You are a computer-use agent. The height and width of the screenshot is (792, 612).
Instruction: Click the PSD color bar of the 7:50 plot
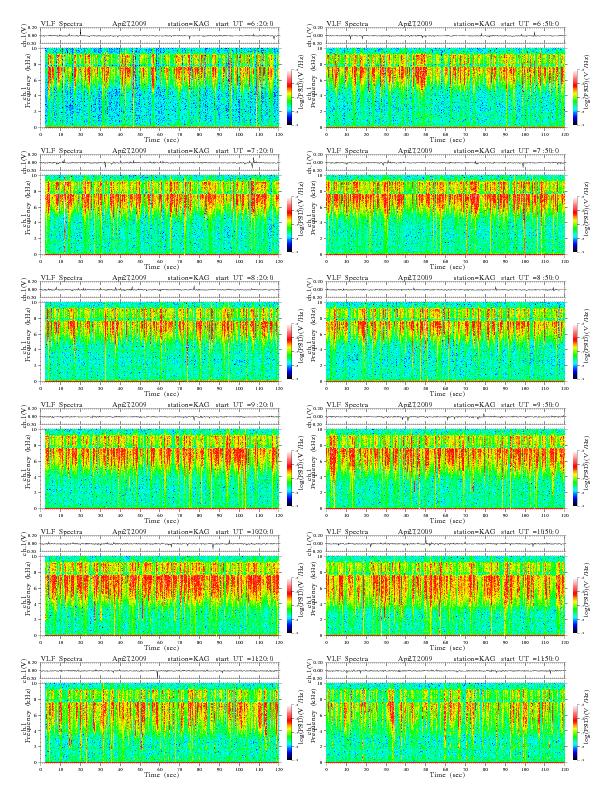pos(576,224)
